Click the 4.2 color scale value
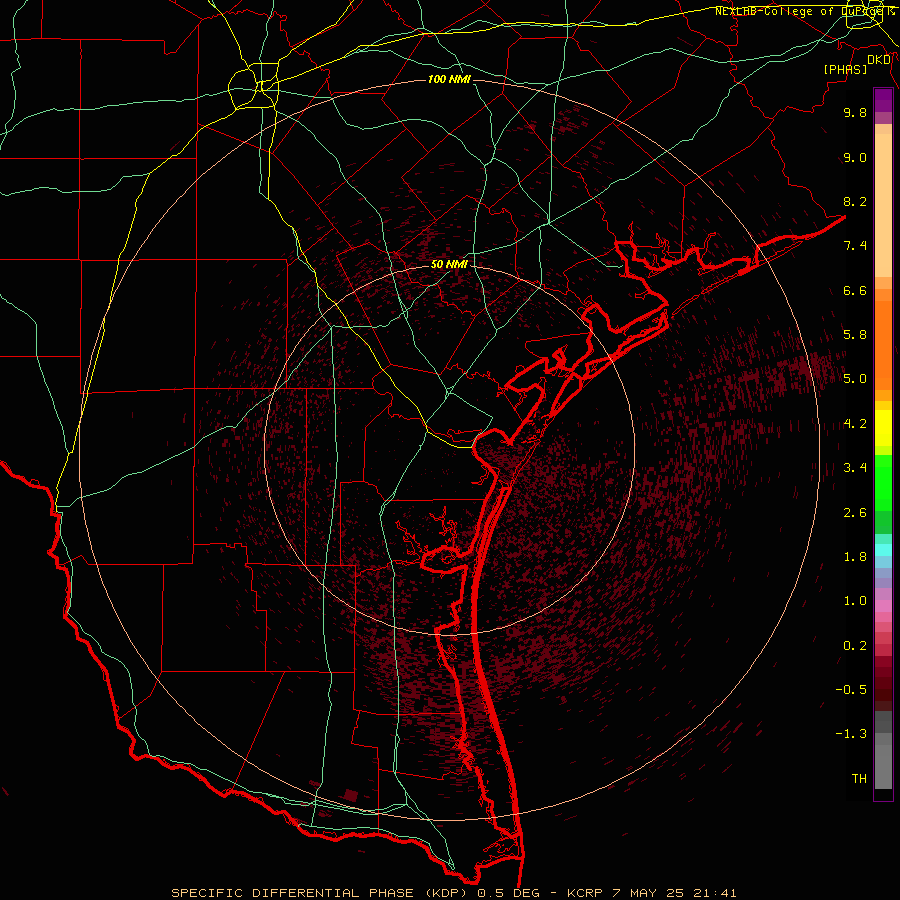This screenshot has height=900, width=900. pos(855,424)
